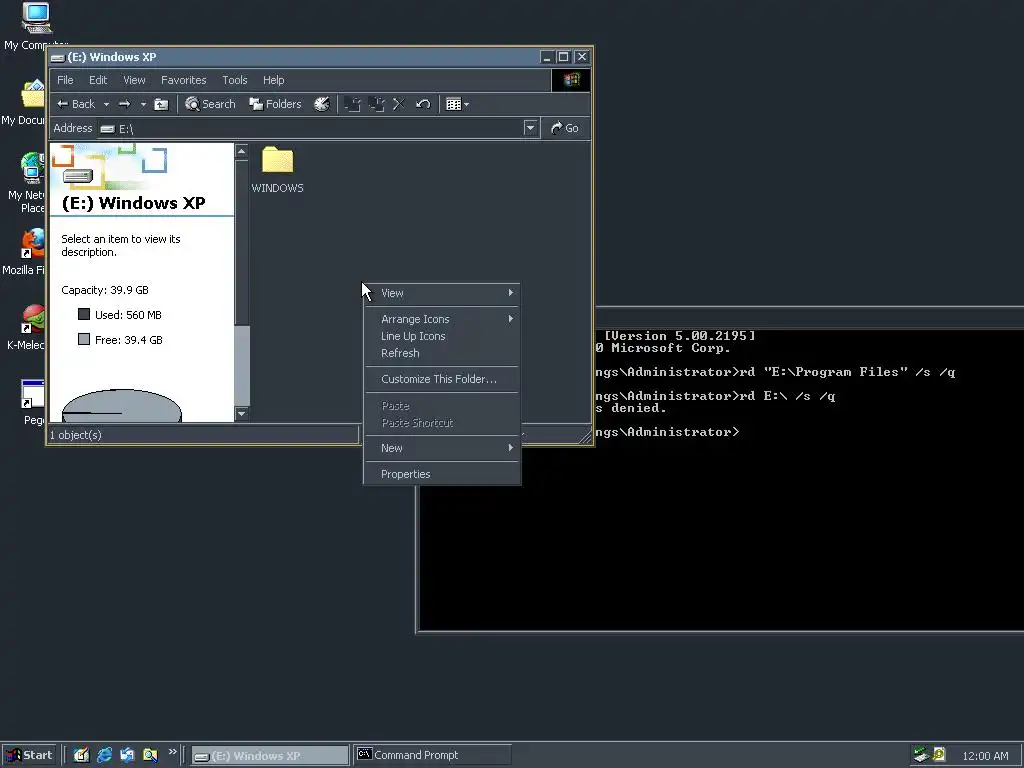Select the Peg desktop shortcut icon

[x=33, y=402]
